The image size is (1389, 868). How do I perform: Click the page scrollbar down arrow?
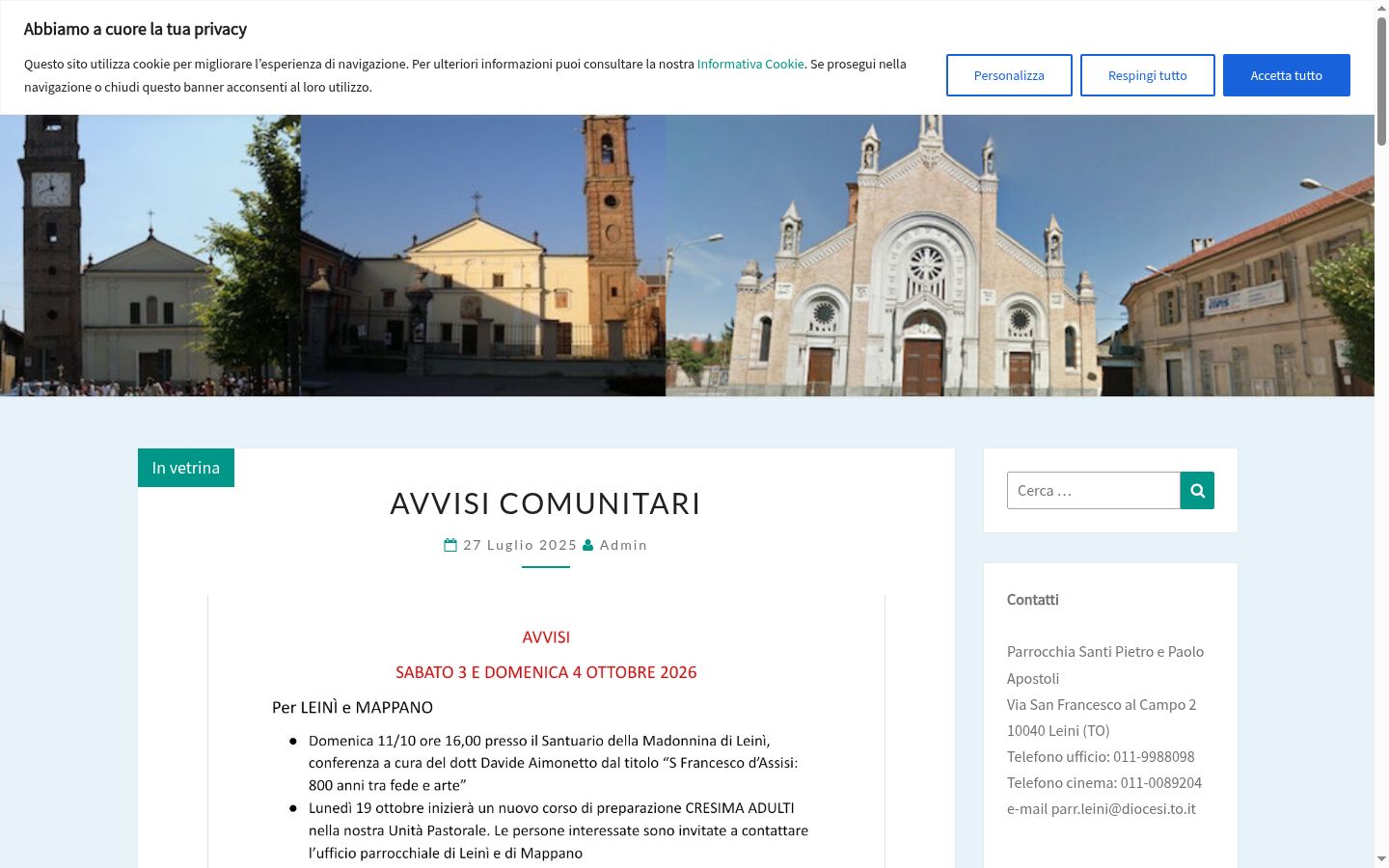1381,859
